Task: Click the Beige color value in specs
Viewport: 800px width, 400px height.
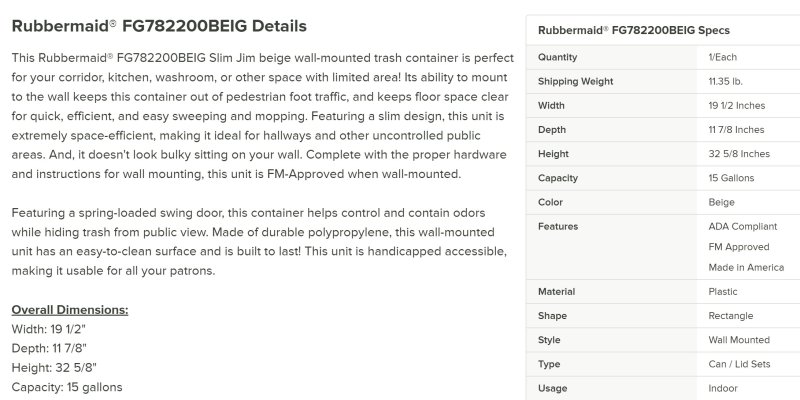Action: 723,202
